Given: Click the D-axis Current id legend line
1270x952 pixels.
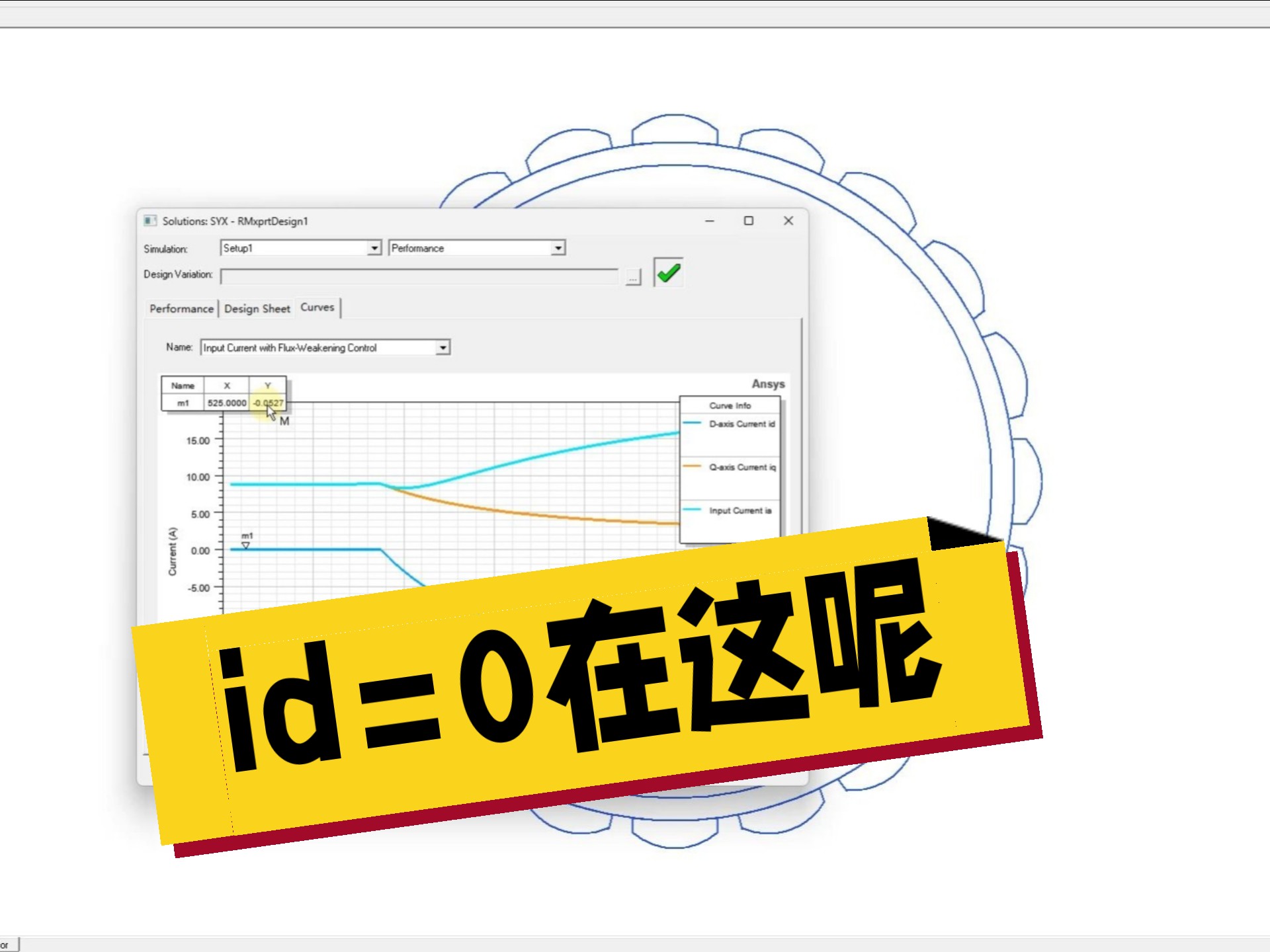Looking at the screenshot, I should (692, 423).
